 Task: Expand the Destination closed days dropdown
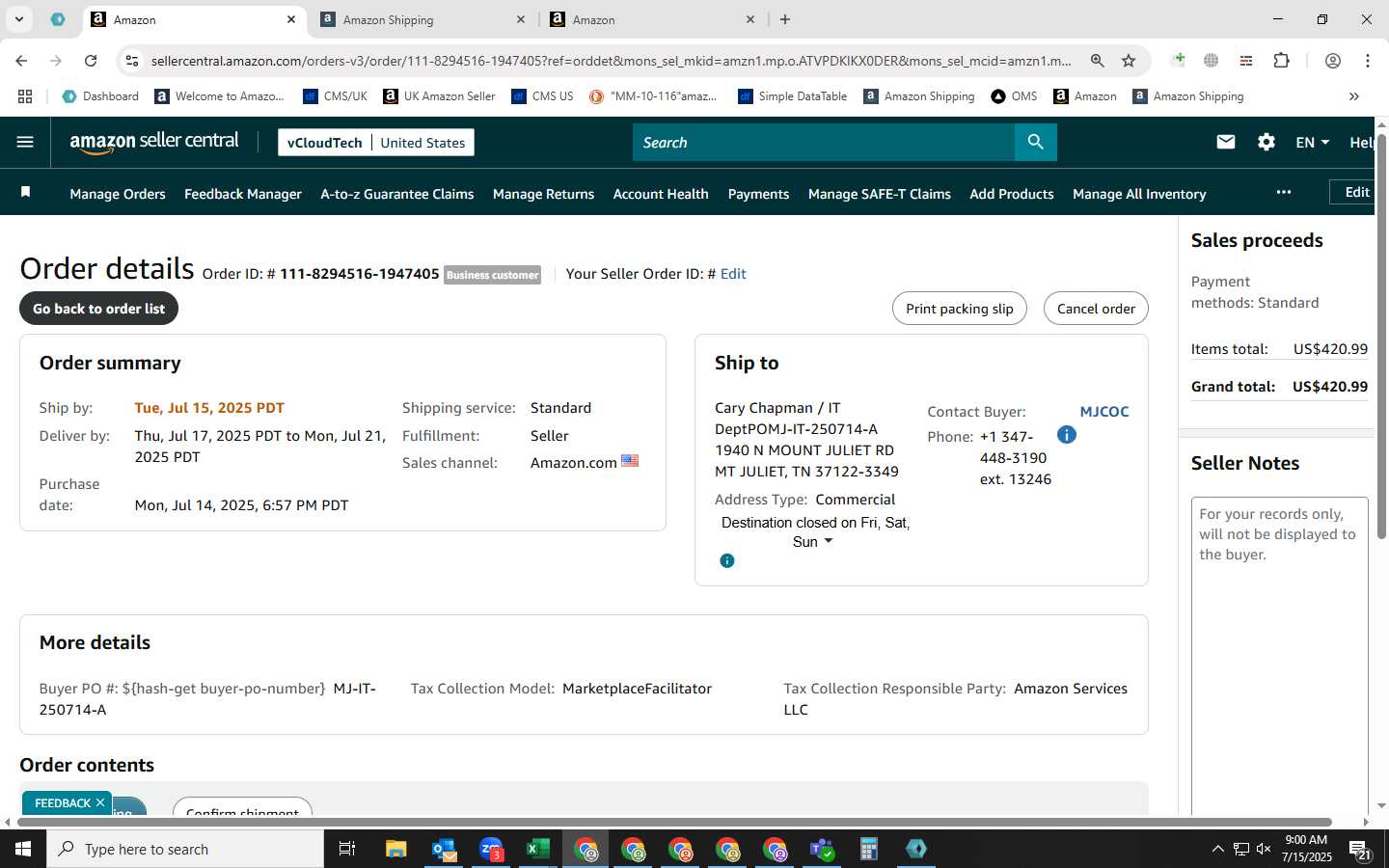pos(829,541)
